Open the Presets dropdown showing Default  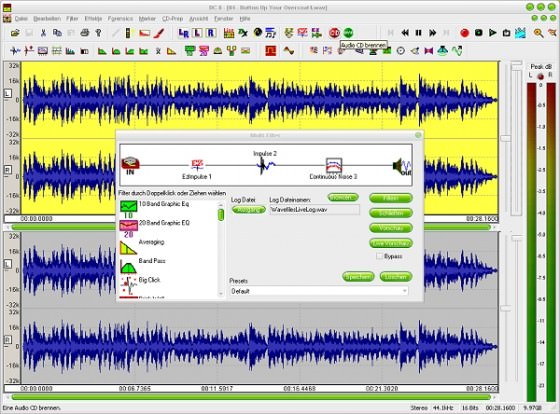click(x=319, y=291)
